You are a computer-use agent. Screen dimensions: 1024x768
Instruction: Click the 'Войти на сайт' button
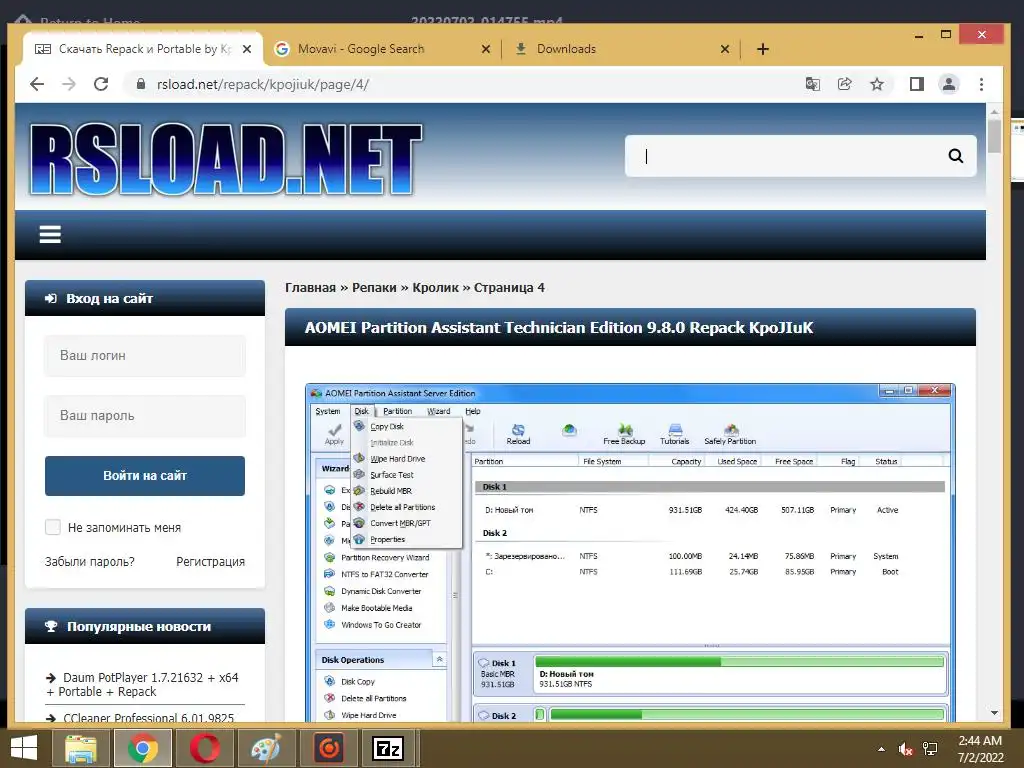pos(145,475)
